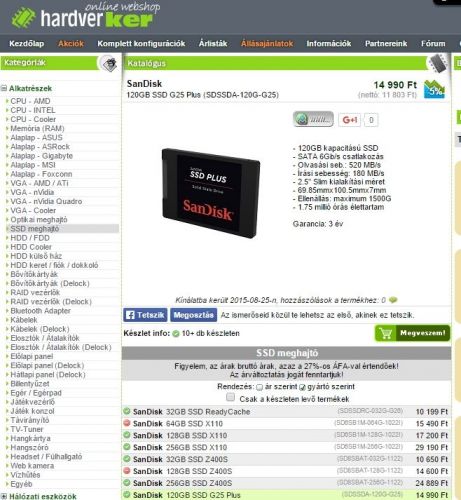Open the Memória (RAM) category
This screenshot has width=461, height=500.
tap(37, 128)
